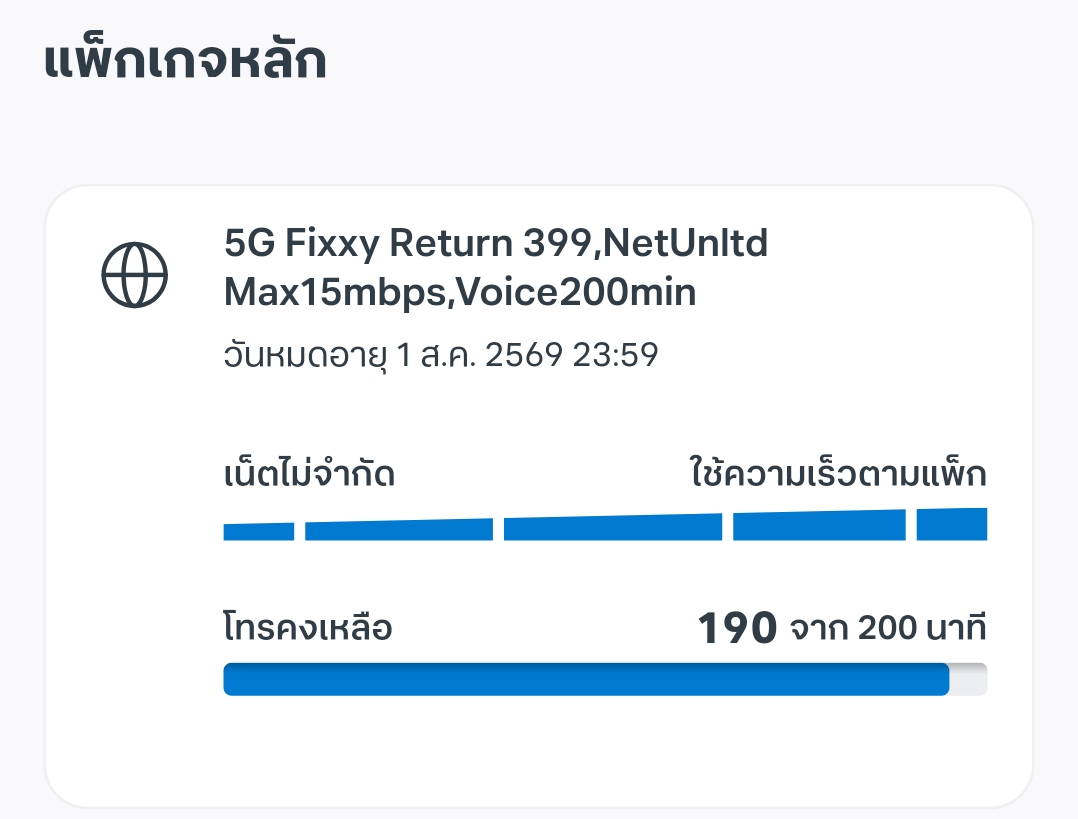Tap the โทรคงเหลือ label

[308, 629]
